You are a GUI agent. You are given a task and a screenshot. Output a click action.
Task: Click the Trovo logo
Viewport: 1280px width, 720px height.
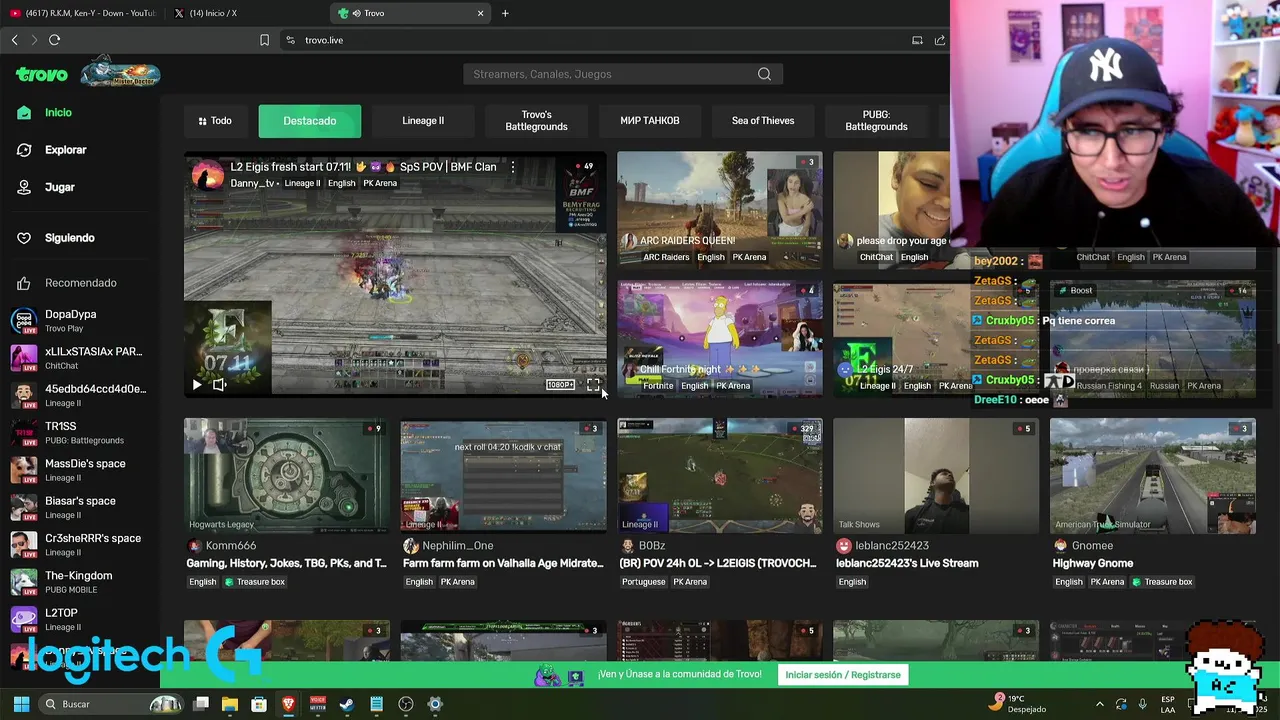(42, 74)
